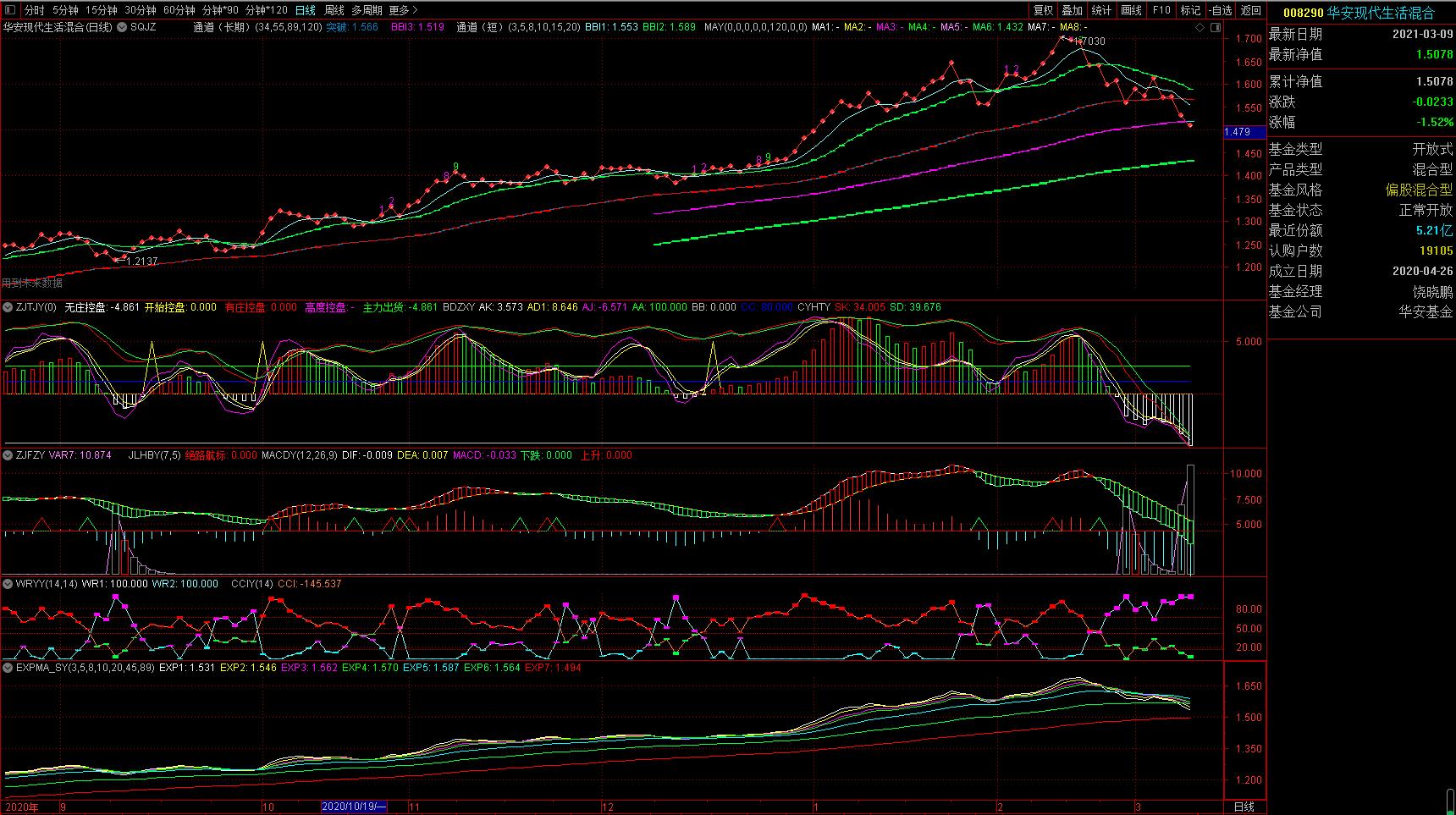Click the fund code 008290 title
1456x815 pixels.
(1303, 13)
